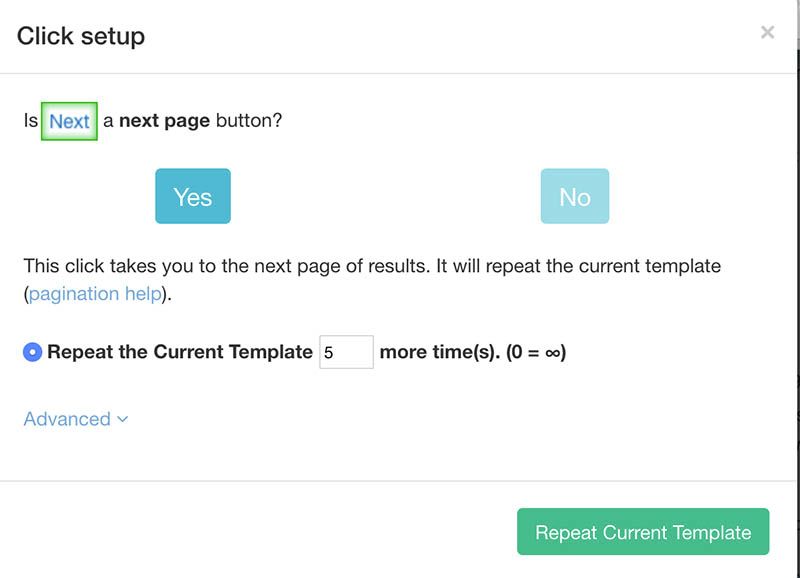Screen dimensions: 800x578
Task: Click the green highlighted Next link
Action: (x=69, y=121)
